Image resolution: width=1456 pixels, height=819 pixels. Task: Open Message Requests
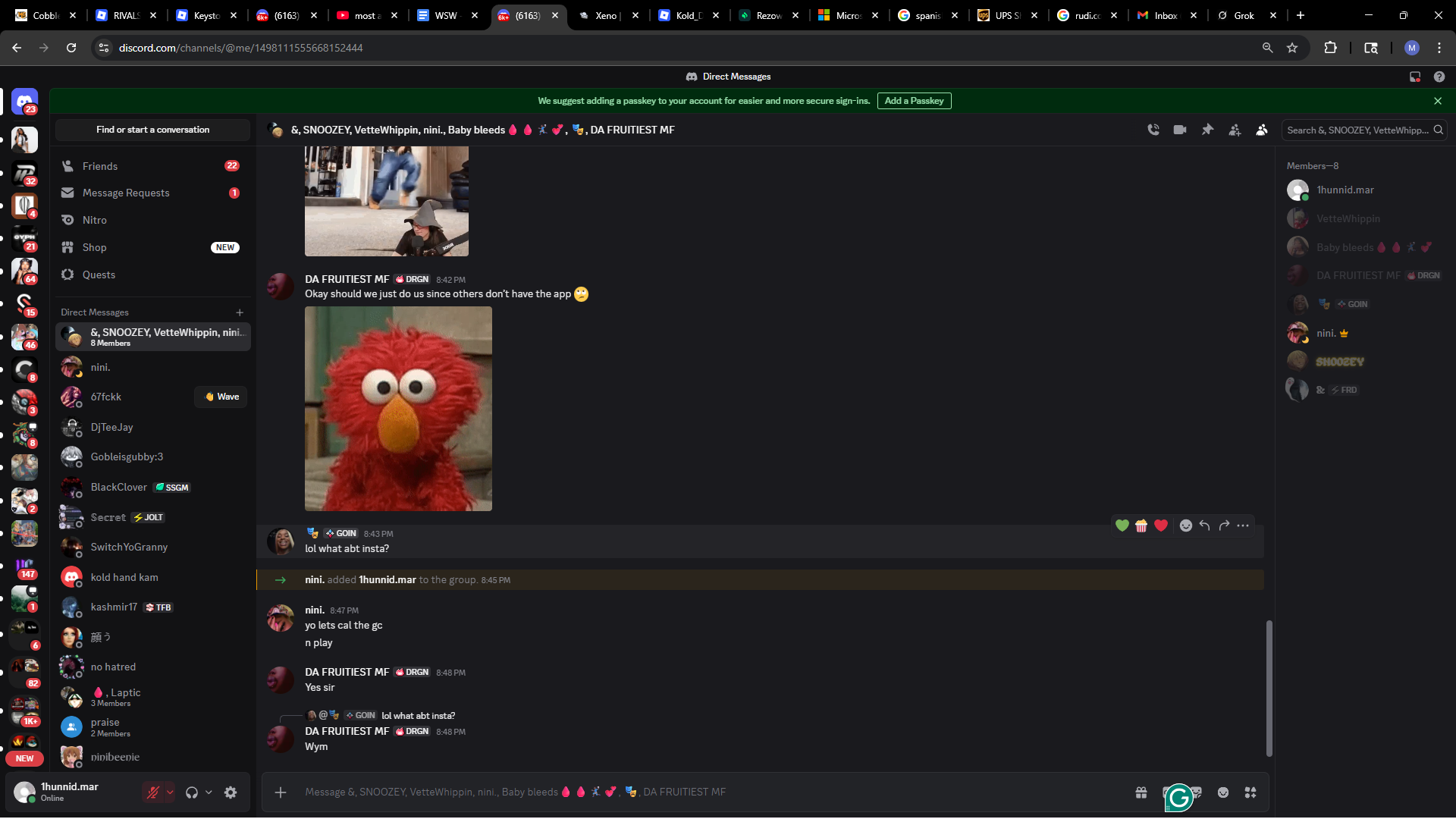(152, 193)
